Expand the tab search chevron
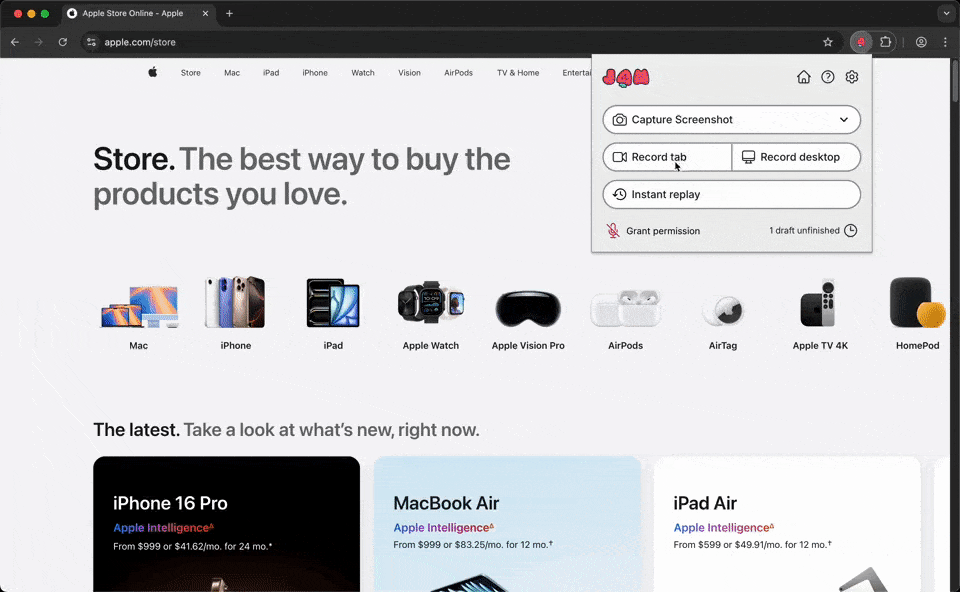Screen dimensions: 960x592 (946, 13)
